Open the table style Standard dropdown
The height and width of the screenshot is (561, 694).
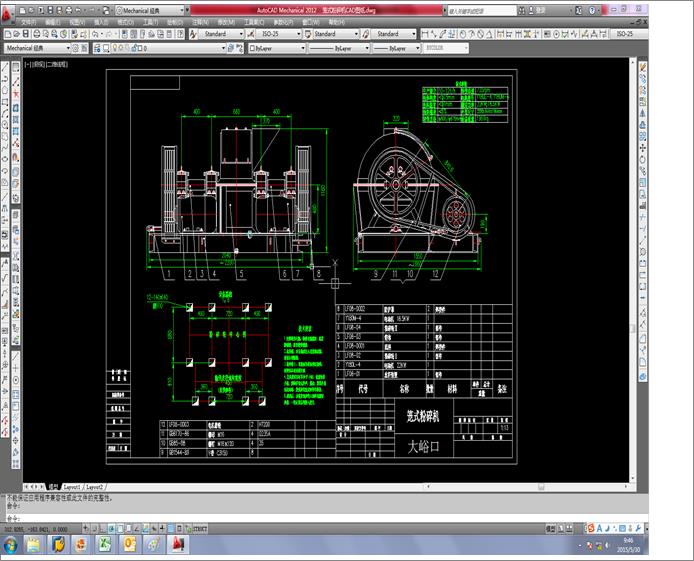click(336, 34)
